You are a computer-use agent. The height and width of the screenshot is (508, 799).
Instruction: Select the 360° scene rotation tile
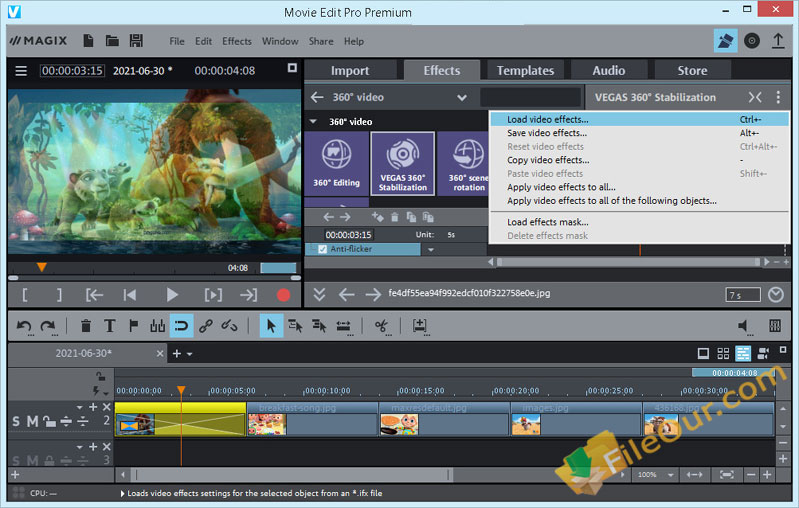464,163
